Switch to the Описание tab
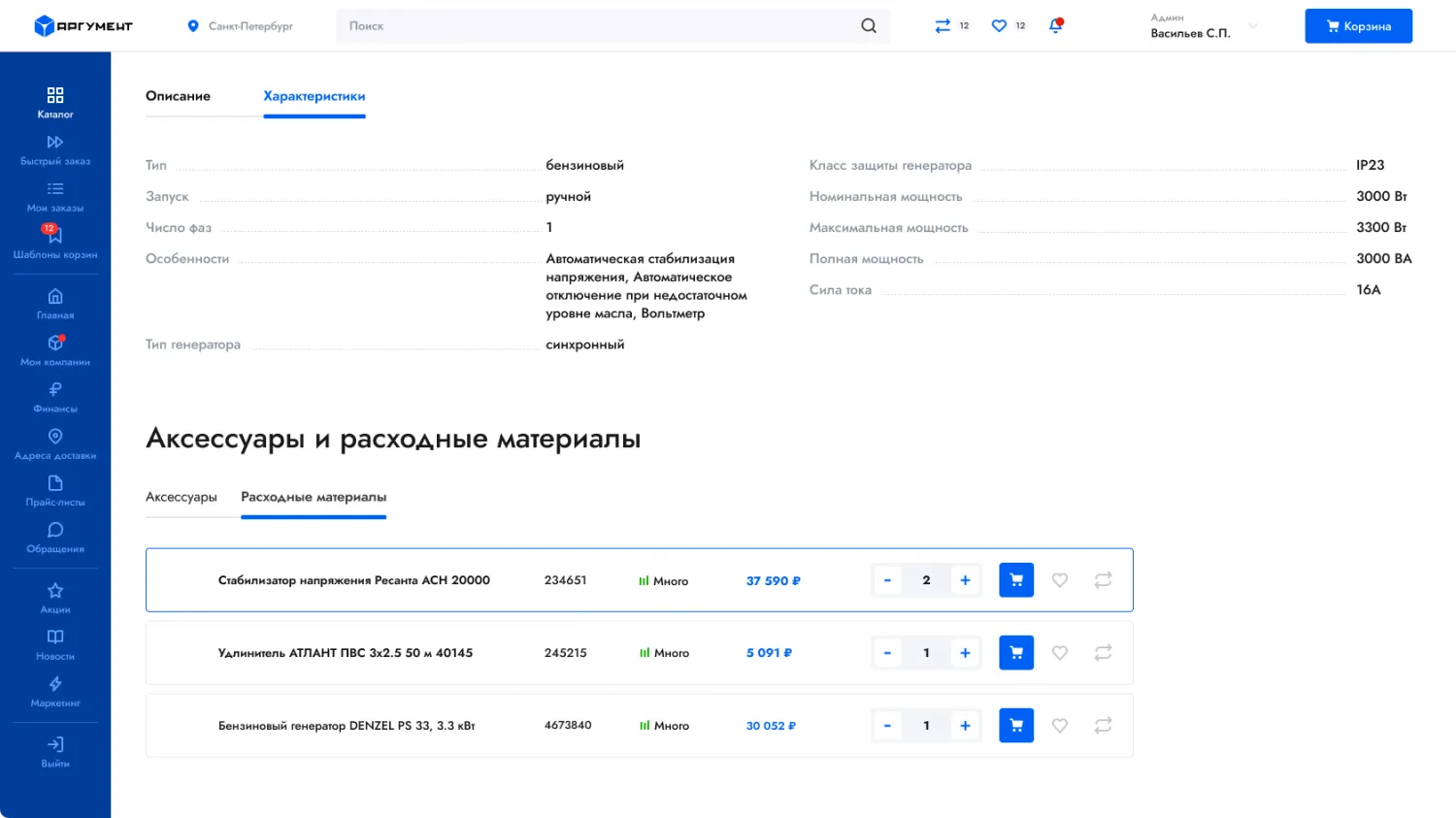This screenshot has height=818, width=1456. [x=178, y=96]
